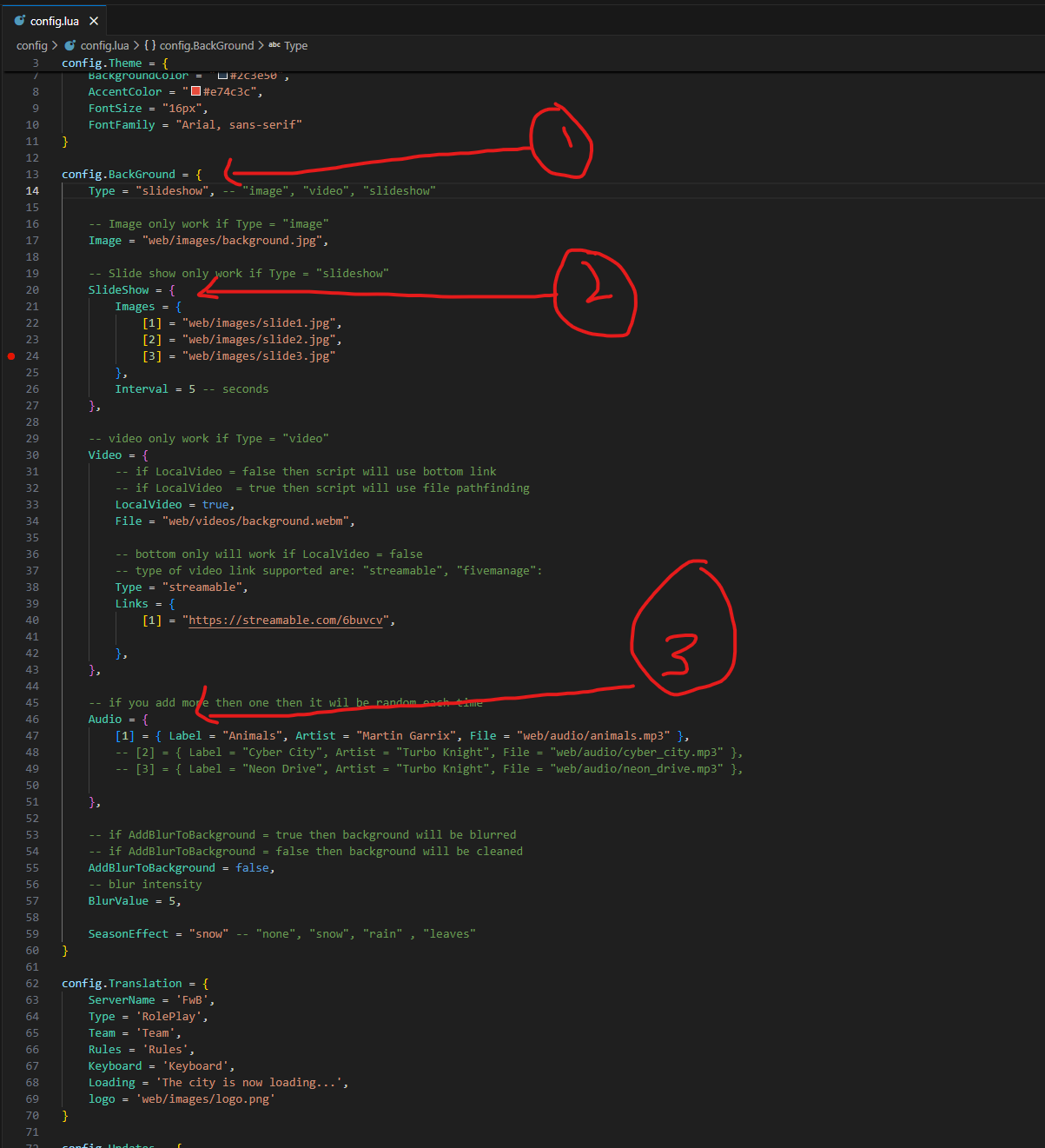Click the 'web/images/logo.png' string on line 69
The height and width of the screenshot is (1148, 1045).
click(x=205, y=1099)
